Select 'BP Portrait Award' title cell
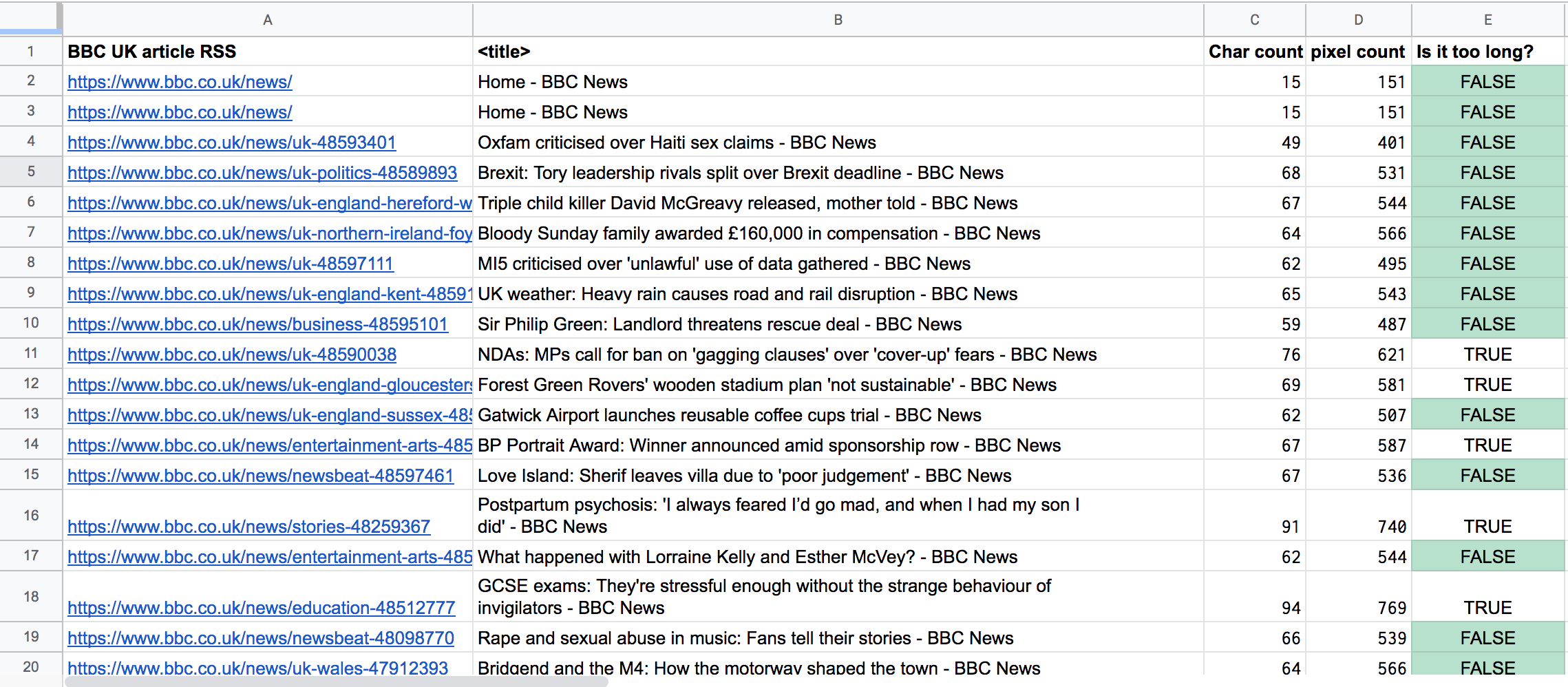1568x687 pixels. pyautogui.click(x=838, y=445)
